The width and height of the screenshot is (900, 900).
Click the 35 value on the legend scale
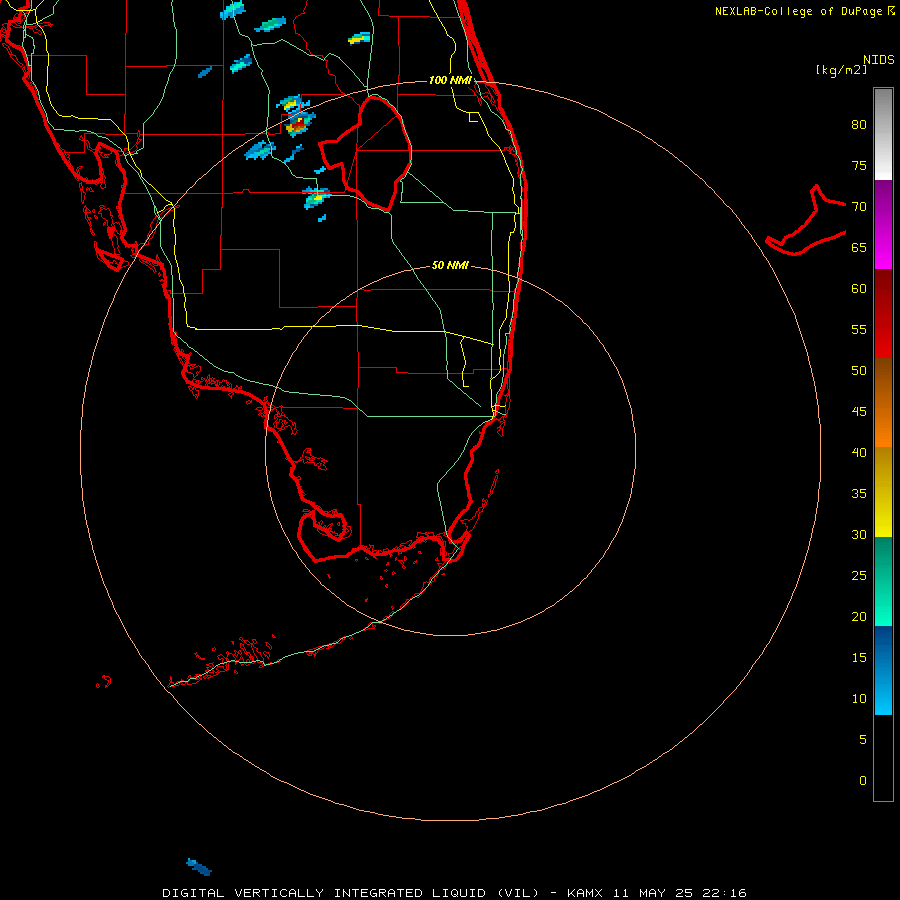point(859,494)
